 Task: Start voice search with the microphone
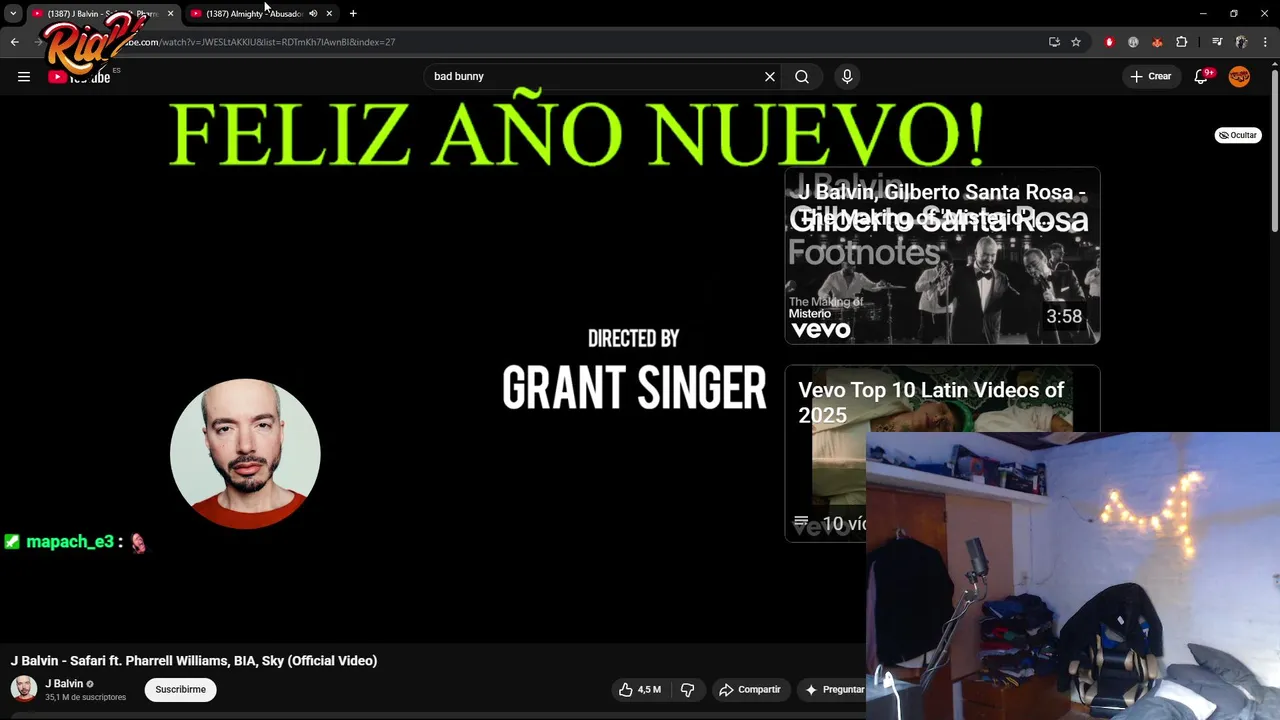[x=847, y=76]
